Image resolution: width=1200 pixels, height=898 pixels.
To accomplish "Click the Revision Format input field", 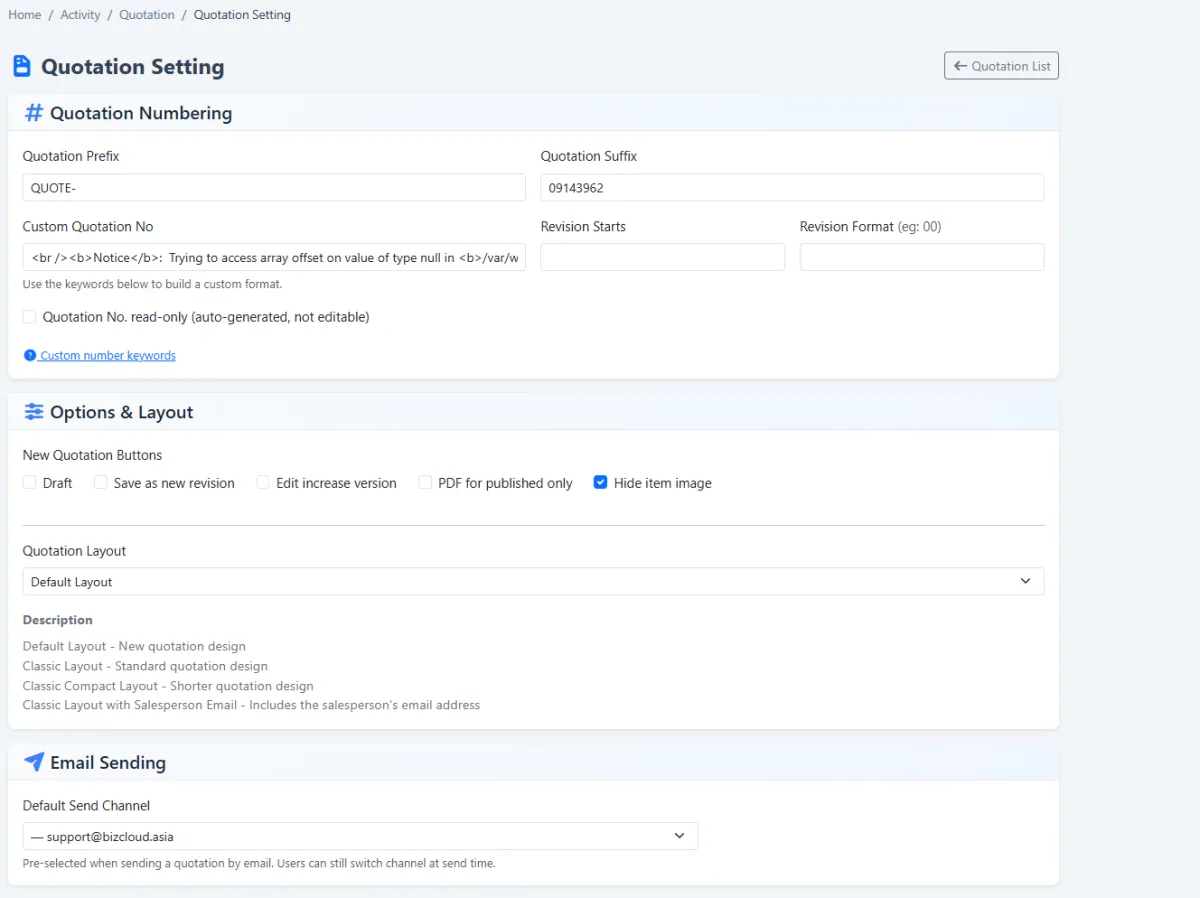I will point(922,257).
